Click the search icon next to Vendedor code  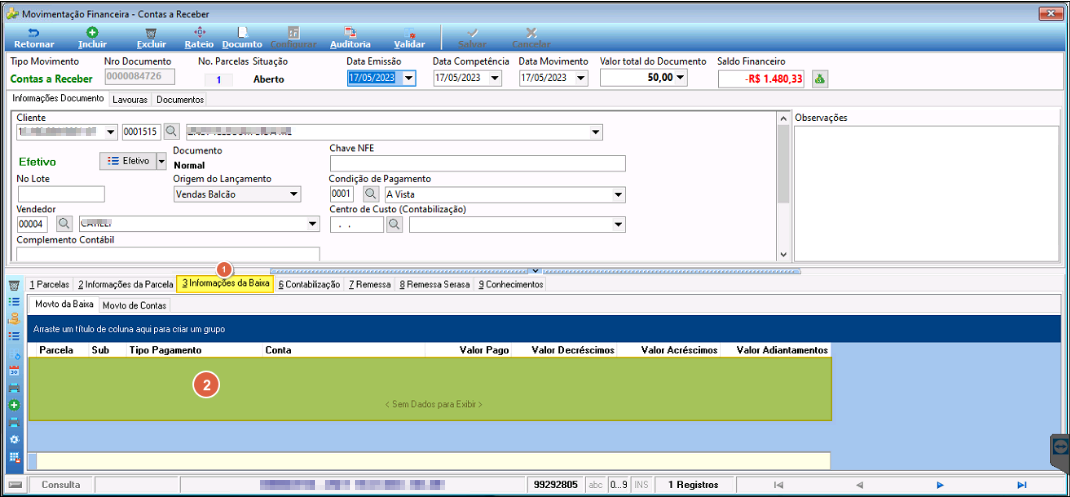click(x=63, y=223)
